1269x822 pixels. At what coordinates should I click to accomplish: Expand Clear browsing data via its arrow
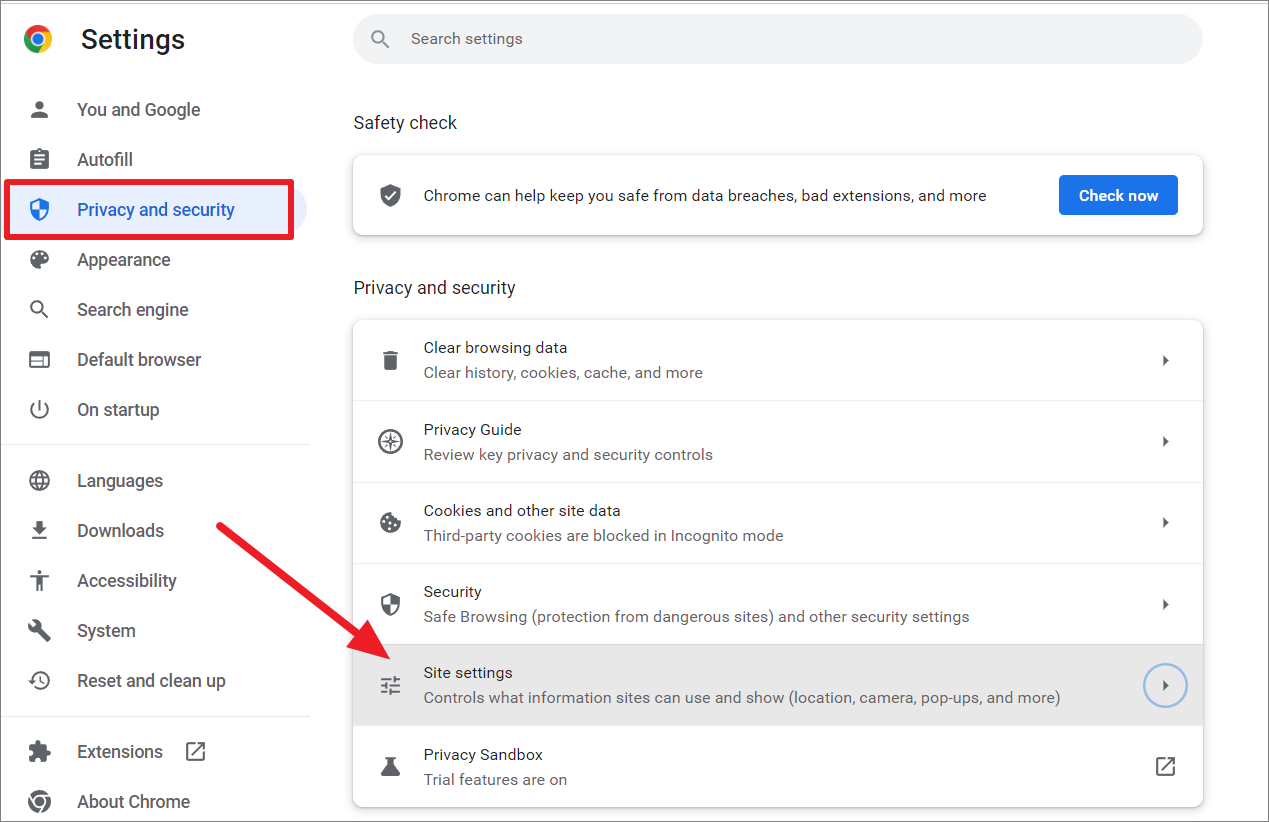click(1165, 360)
